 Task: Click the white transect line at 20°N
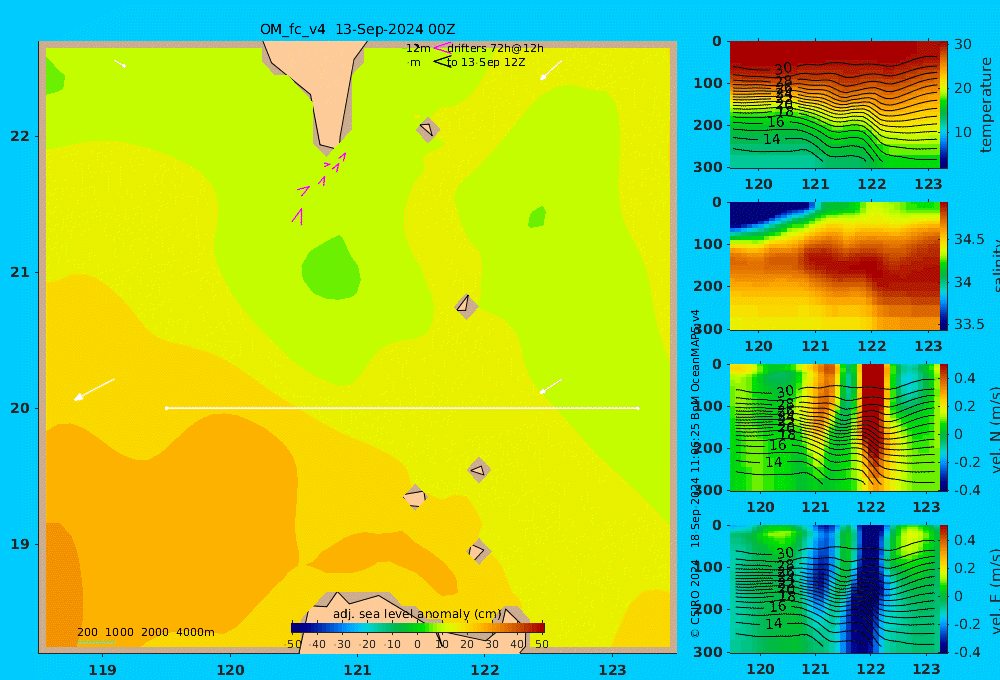[402, 408]
